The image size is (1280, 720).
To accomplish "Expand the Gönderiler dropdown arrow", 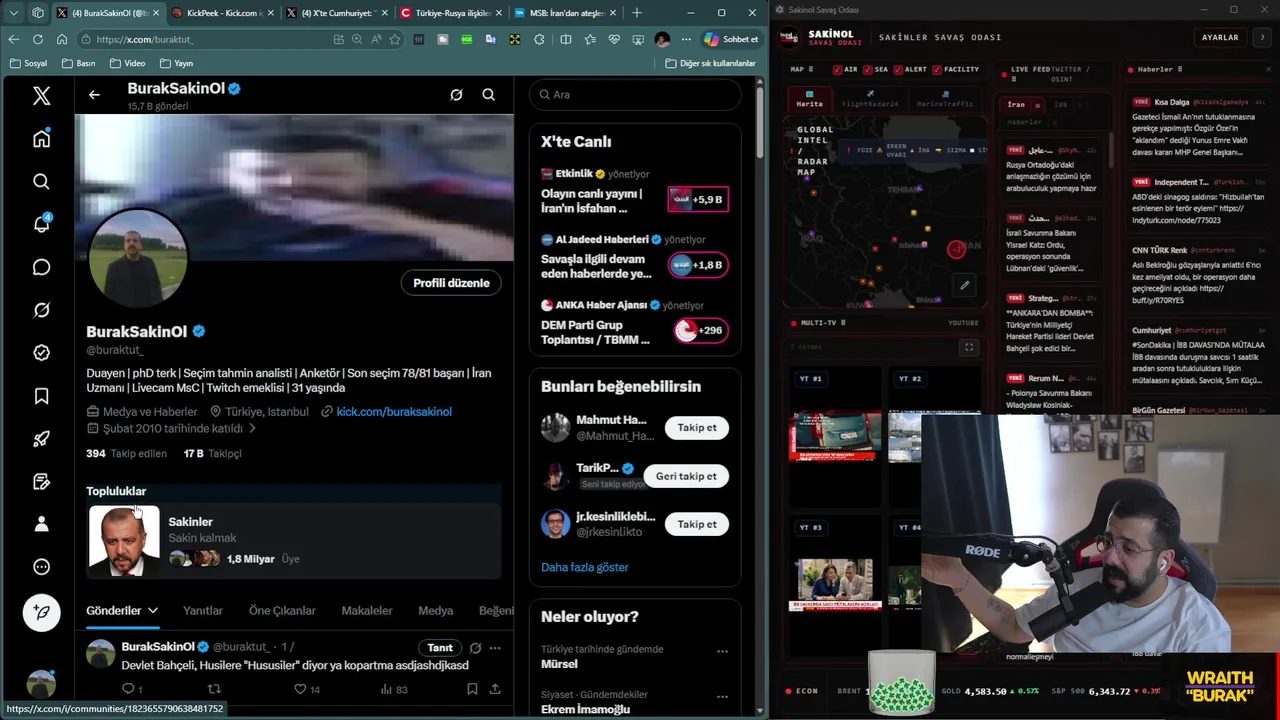I will pos(153,610).
